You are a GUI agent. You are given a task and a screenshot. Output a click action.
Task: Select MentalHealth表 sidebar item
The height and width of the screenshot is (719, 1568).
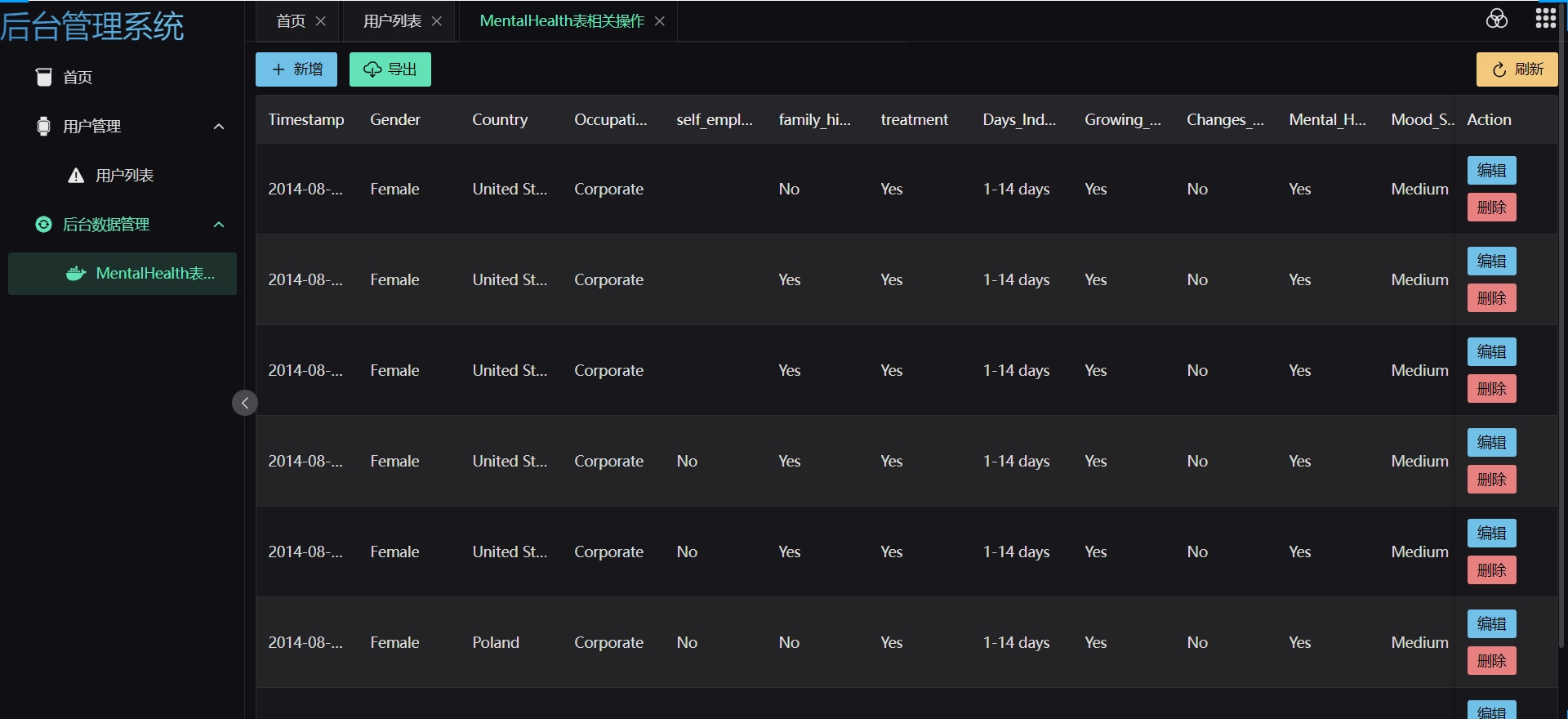coord(122,274)
